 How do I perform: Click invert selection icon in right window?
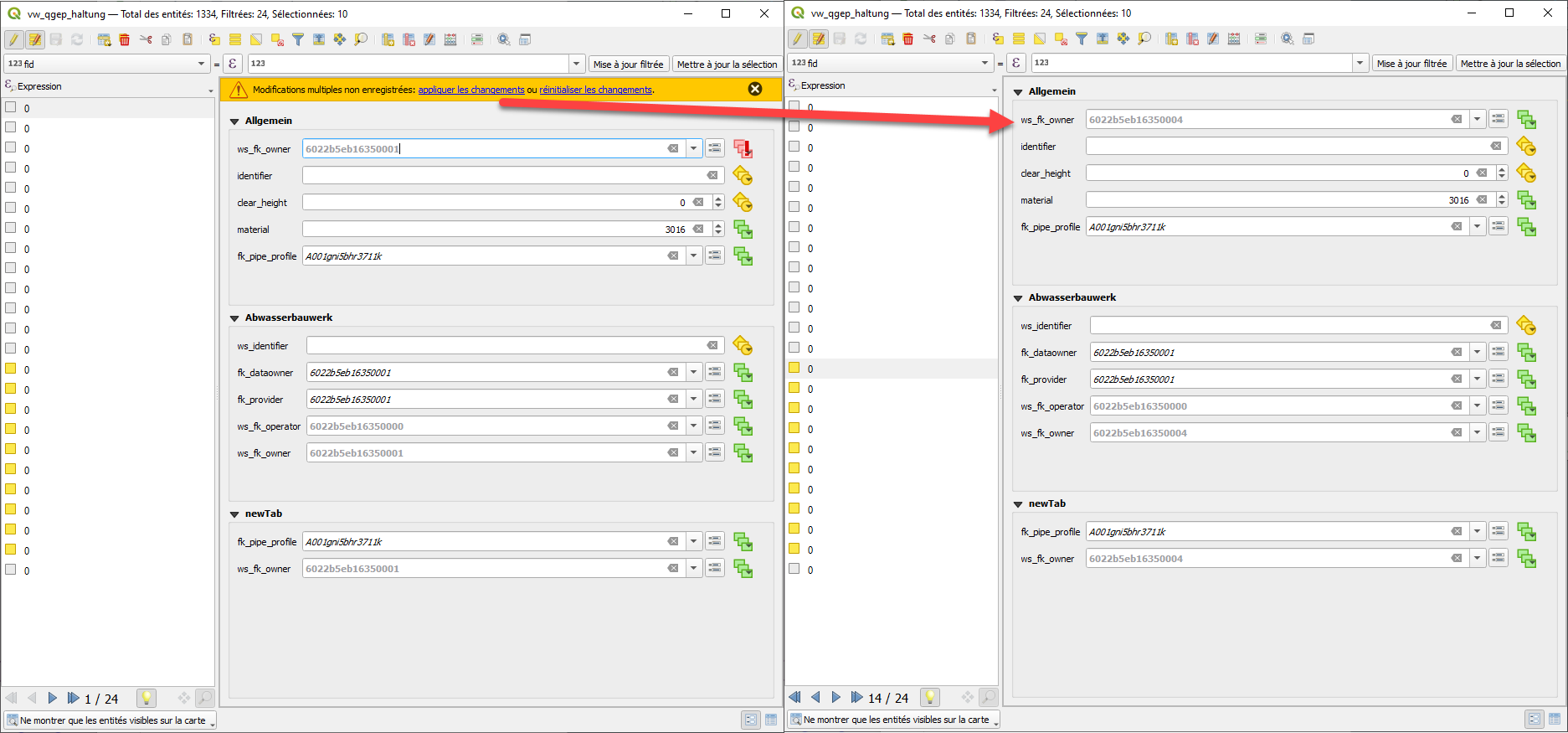[x=1040, y=39]
